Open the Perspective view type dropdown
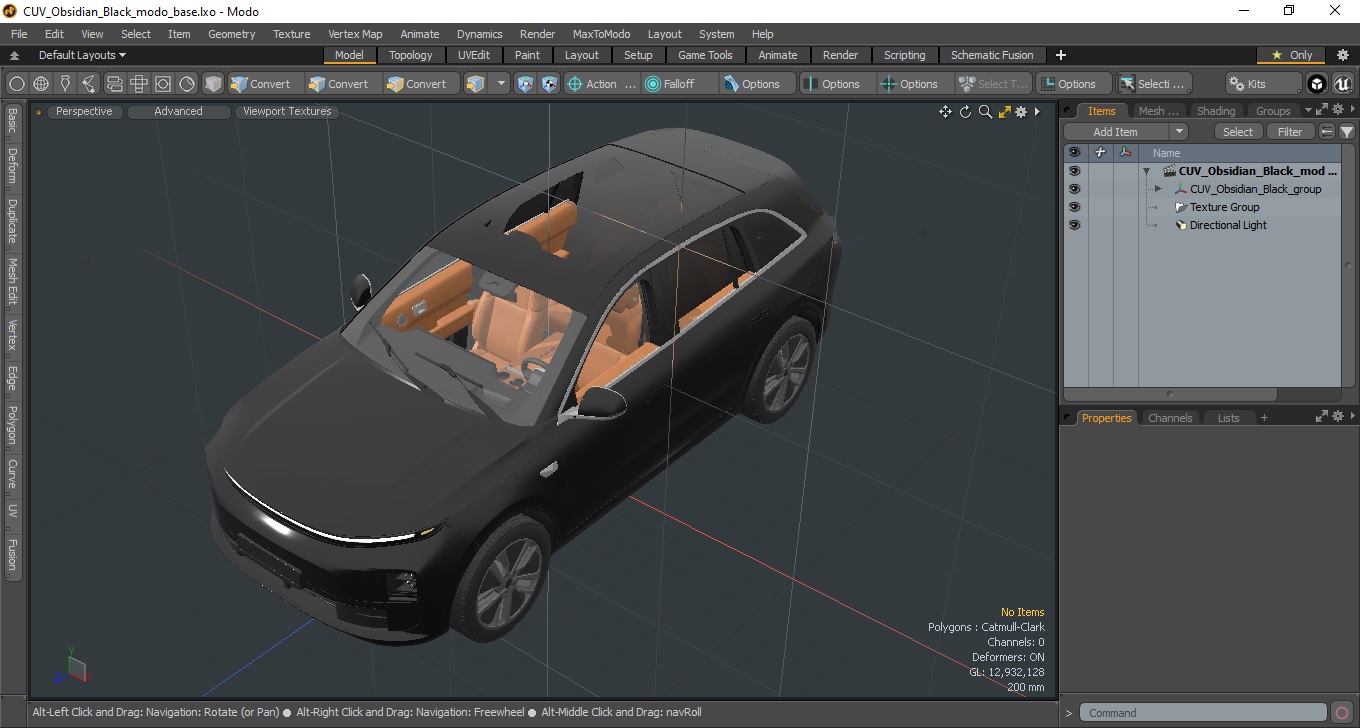The height and width of the screenshot is (728, 1360). coord(84,111)
